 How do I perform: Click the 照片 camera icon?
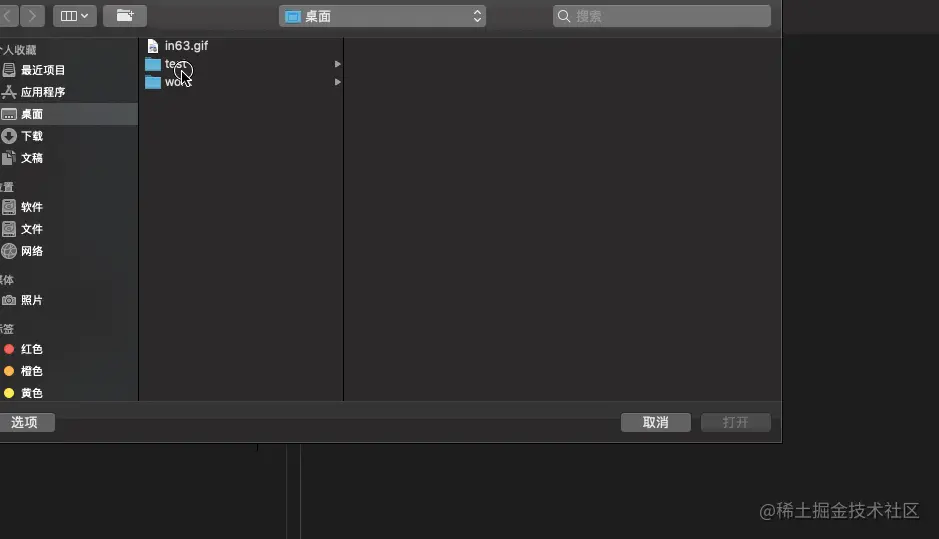point(9,300)
